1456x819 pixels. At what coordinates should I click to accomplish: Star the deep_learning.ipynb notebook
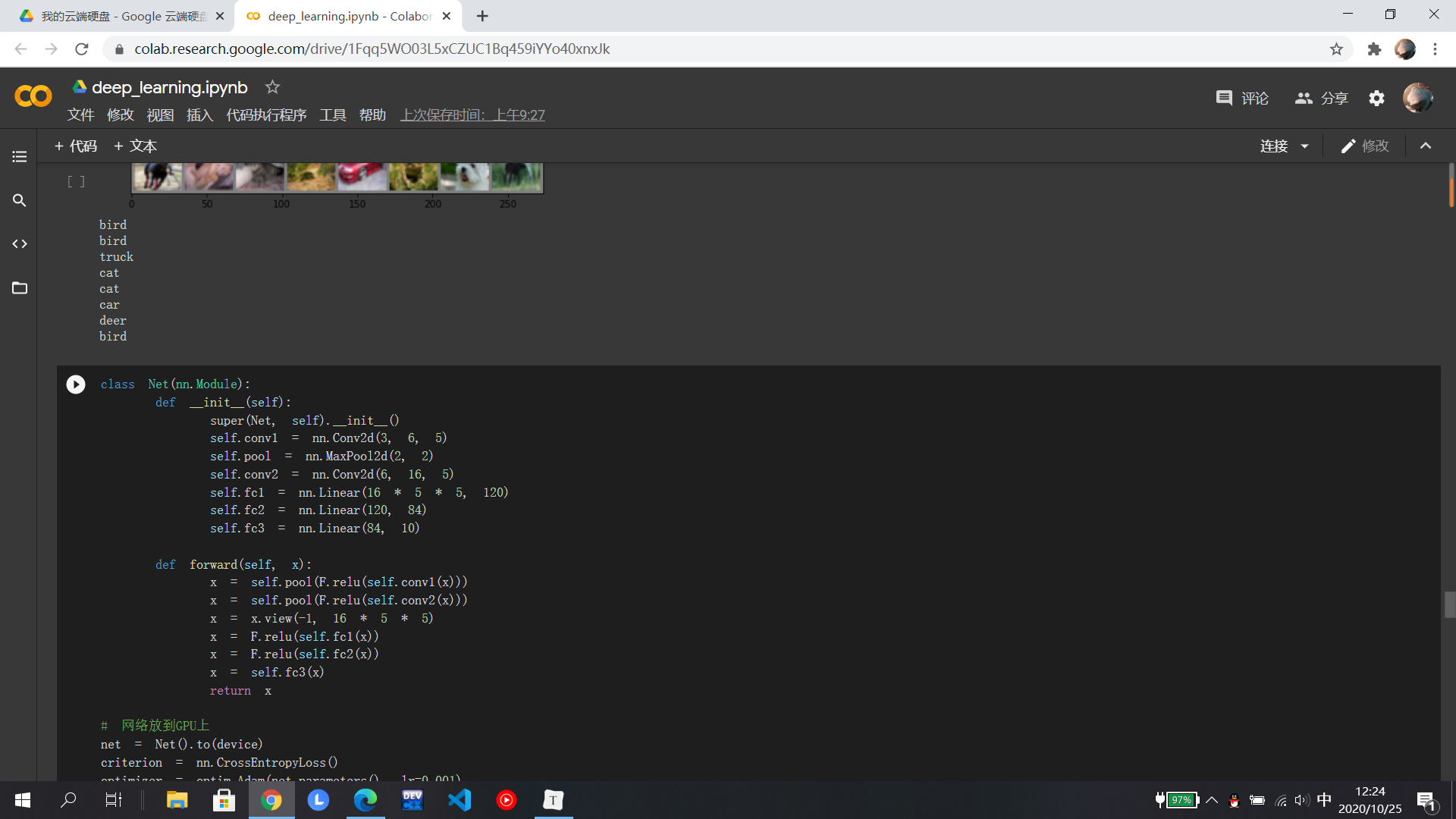pos(272,87)
